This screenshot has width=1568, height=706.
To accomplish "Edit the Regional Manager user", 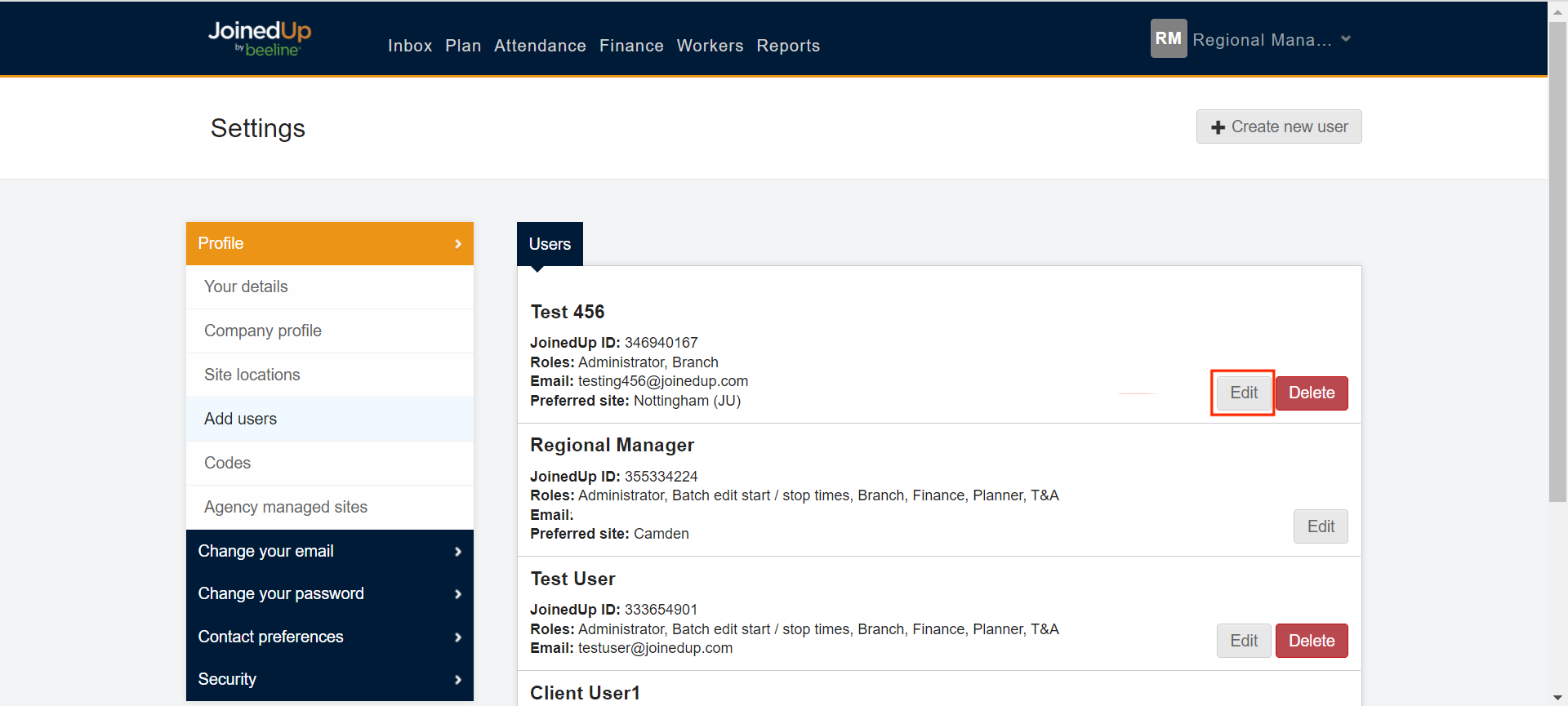I will 1321,526.
